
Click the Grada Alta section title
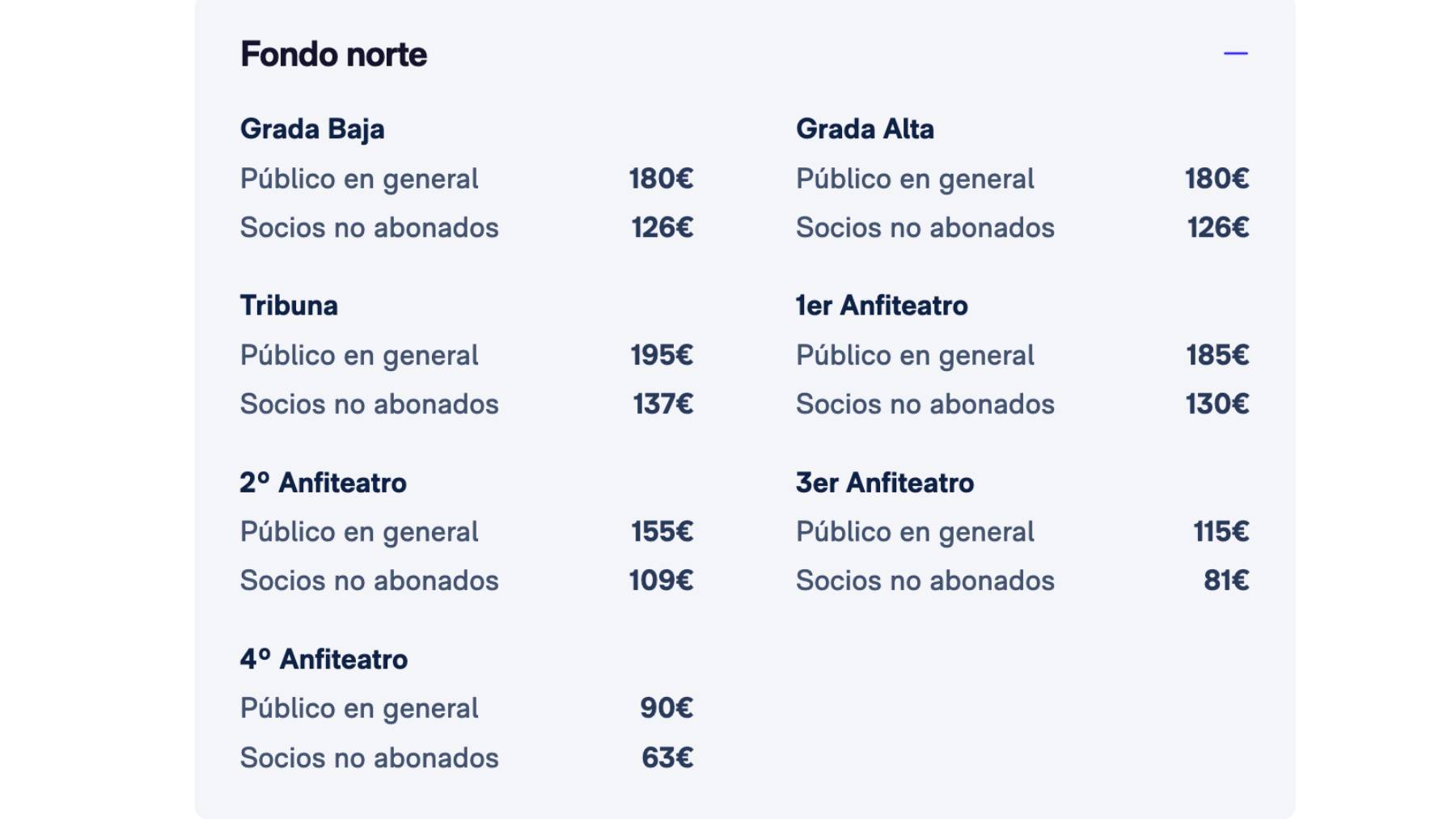(866, 128)
